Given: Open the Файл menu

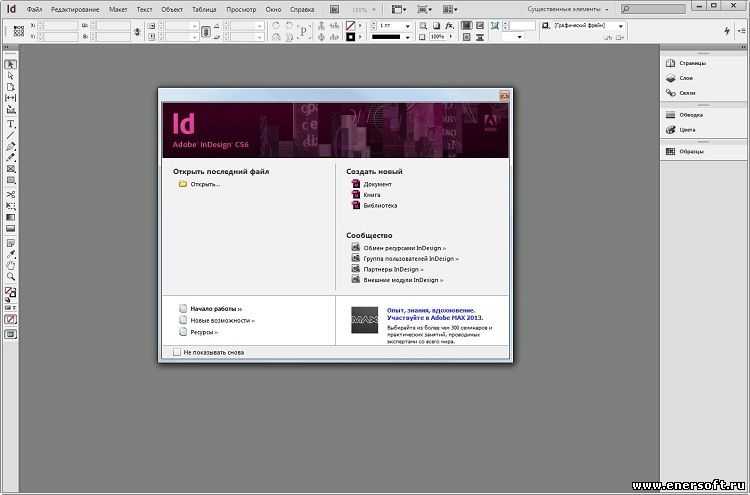Looking at the screenshot, I should 34,9.
